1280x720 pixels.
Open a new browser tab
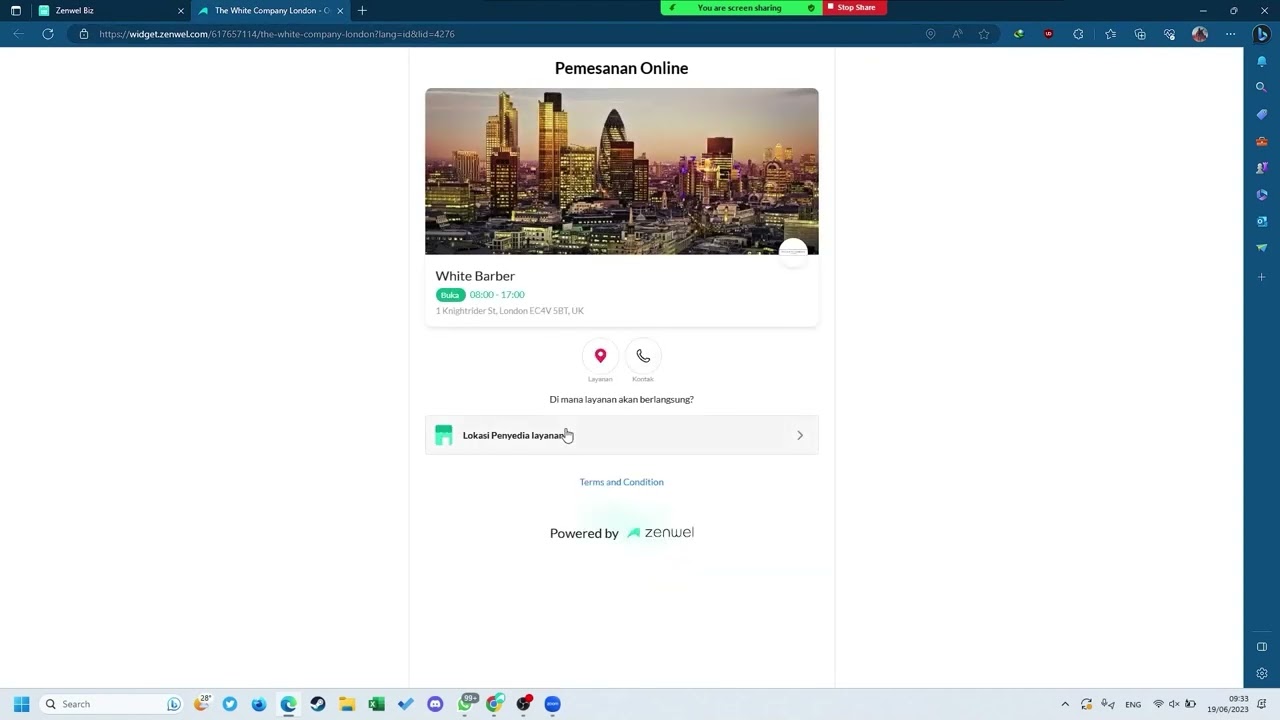tap(362, 10)
